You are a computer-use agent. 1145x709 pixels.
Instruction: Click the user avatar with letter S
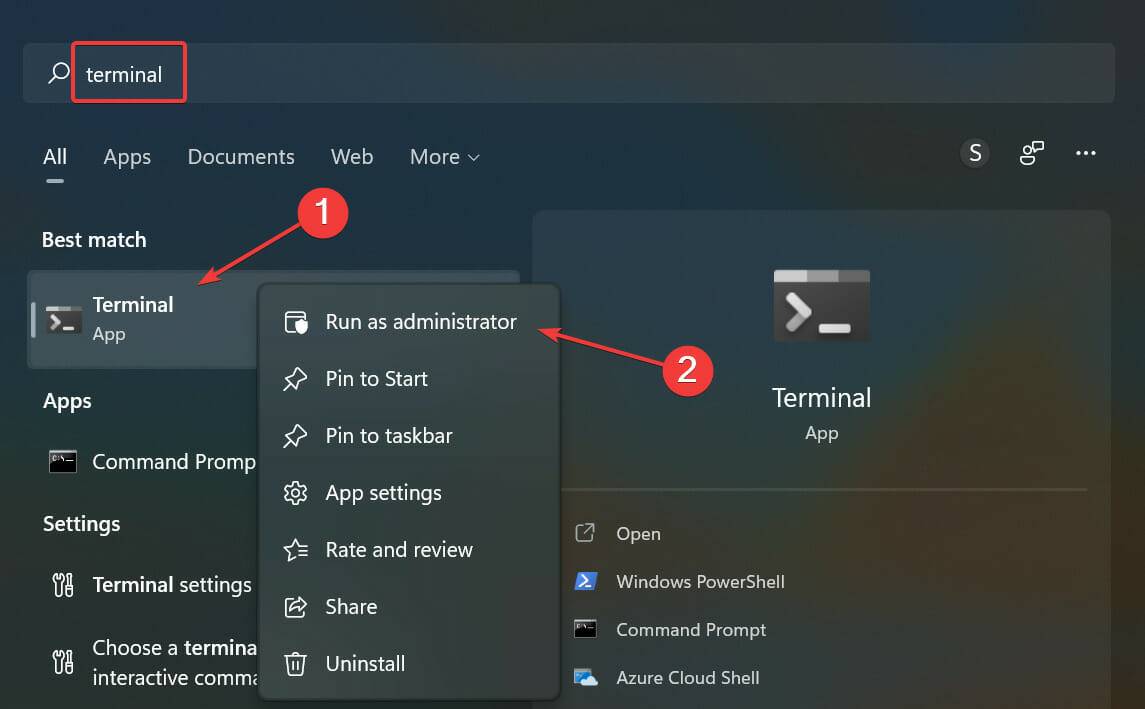pos(974,153)
